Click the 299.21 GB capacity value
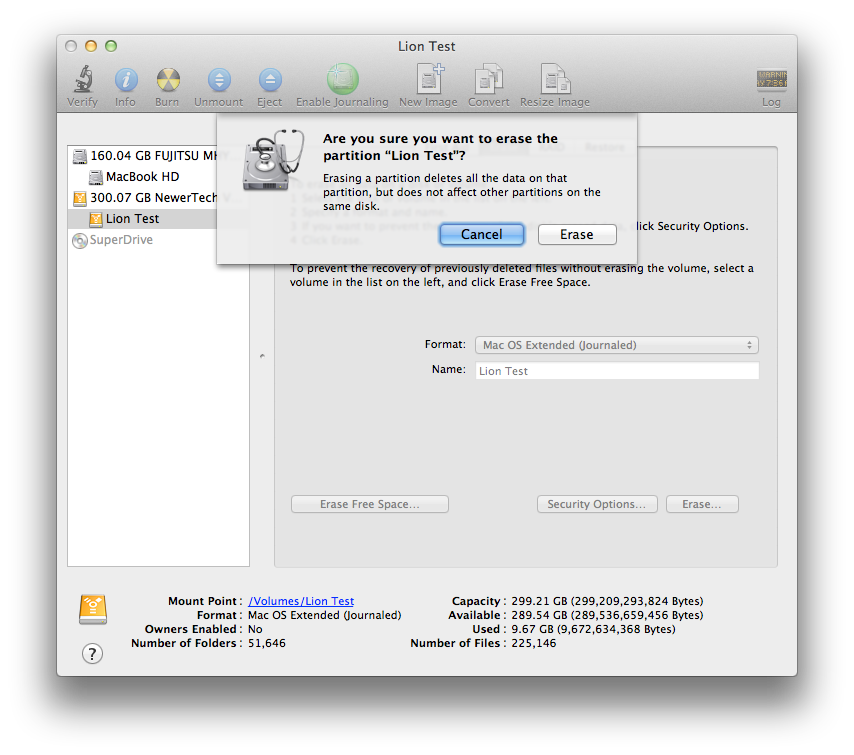Screen dimensions: 854x755 tap(607, 601)
